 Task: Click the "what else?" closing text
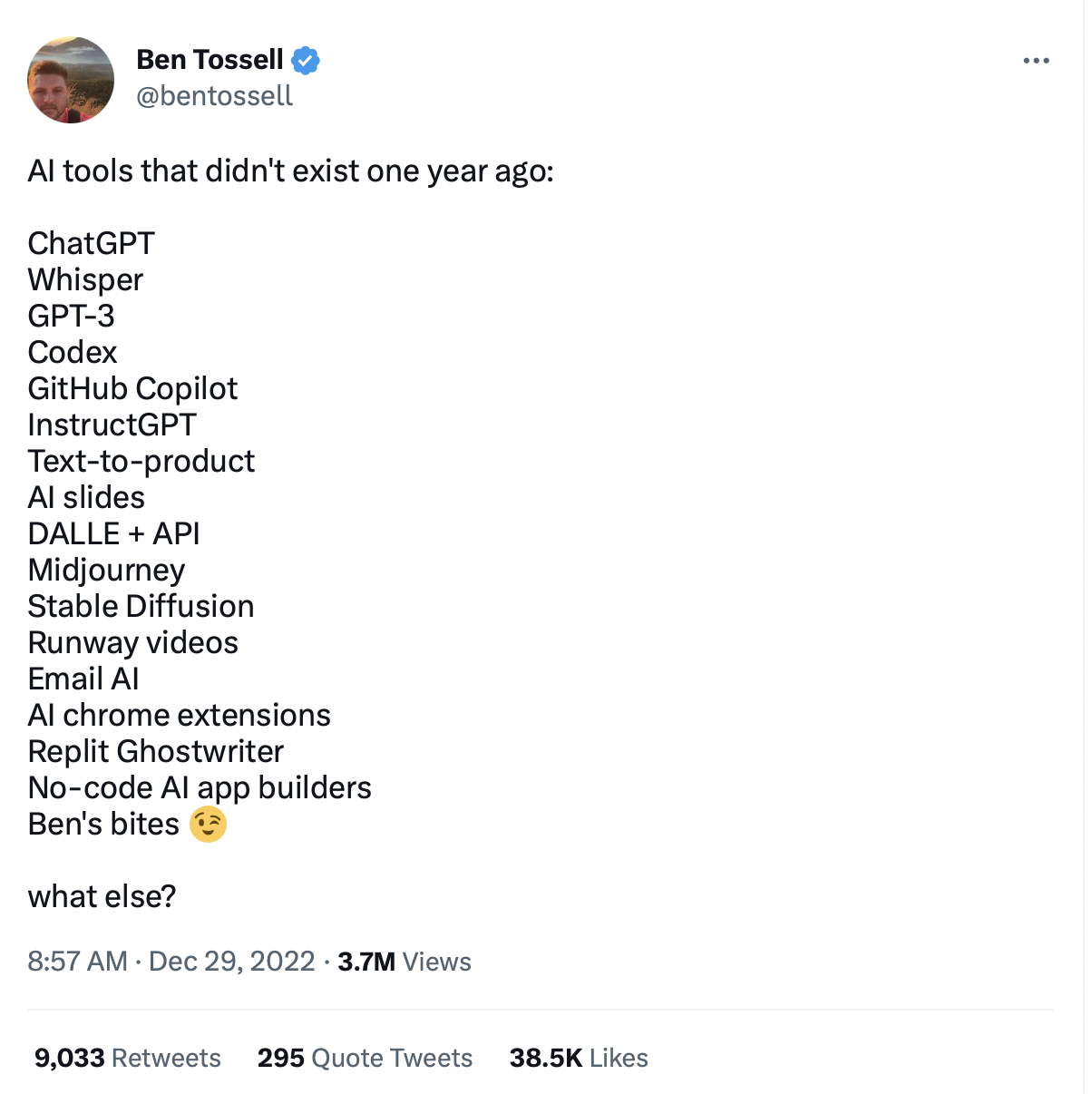(x=102, y=896)
